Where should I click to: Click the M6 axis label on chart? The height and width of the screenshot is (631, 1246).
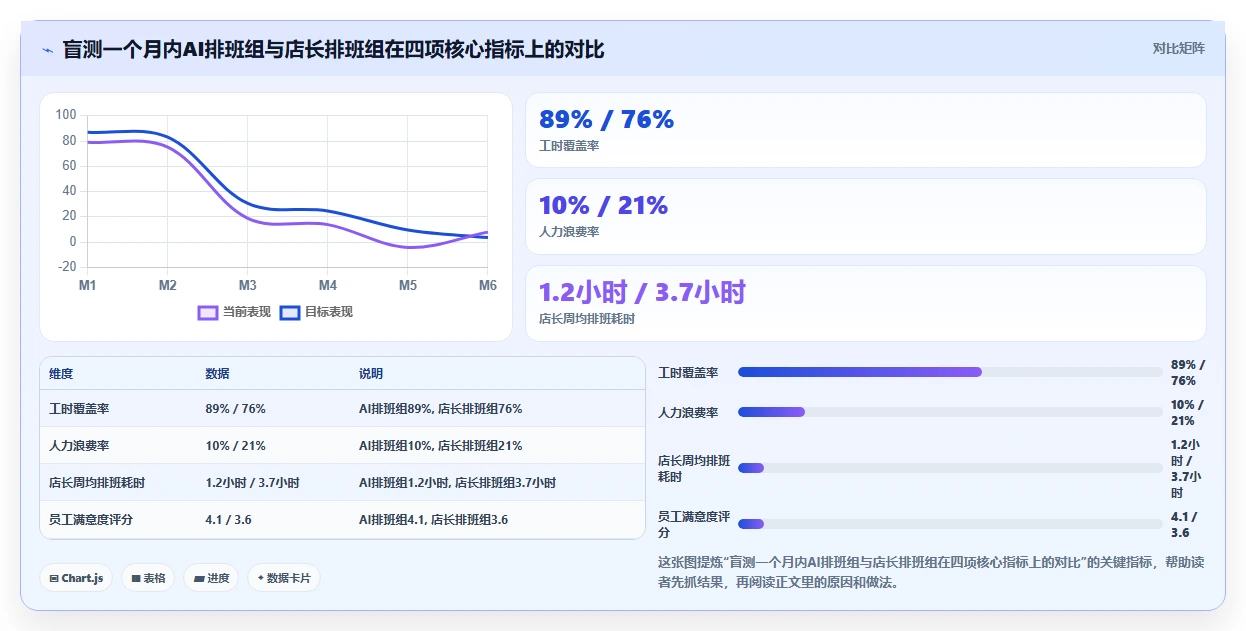click(488, 286)
